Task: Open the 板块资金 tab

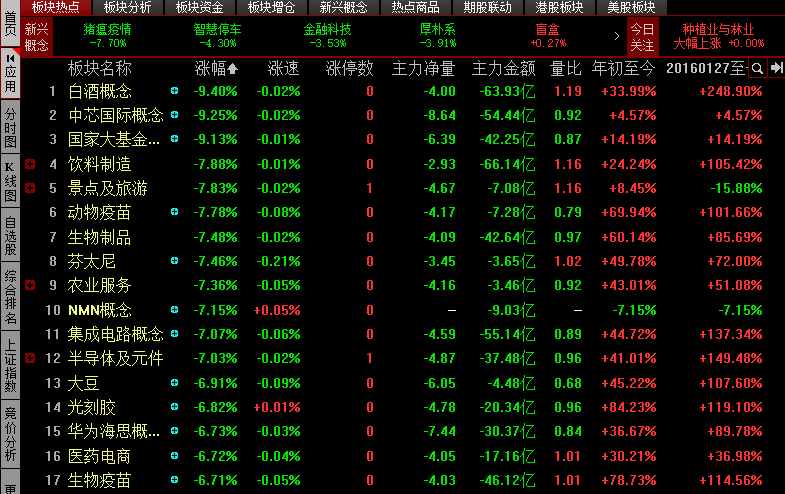Action: click(199, 7)
